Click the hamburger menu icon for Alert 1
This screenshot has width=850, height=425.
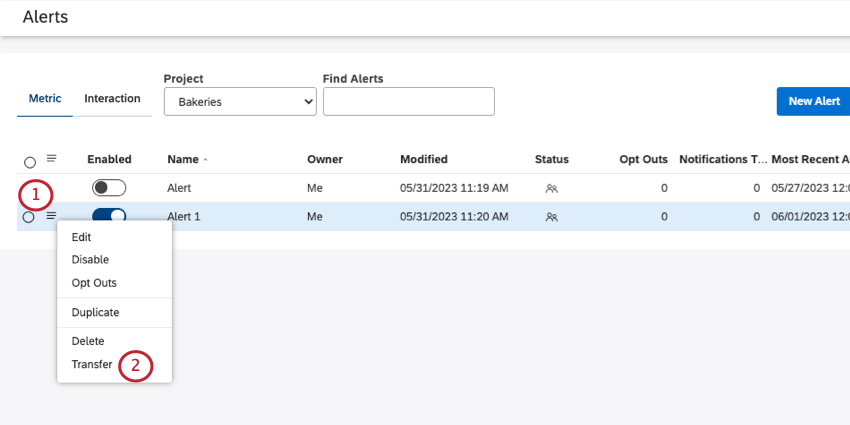[x=51, y=216]
